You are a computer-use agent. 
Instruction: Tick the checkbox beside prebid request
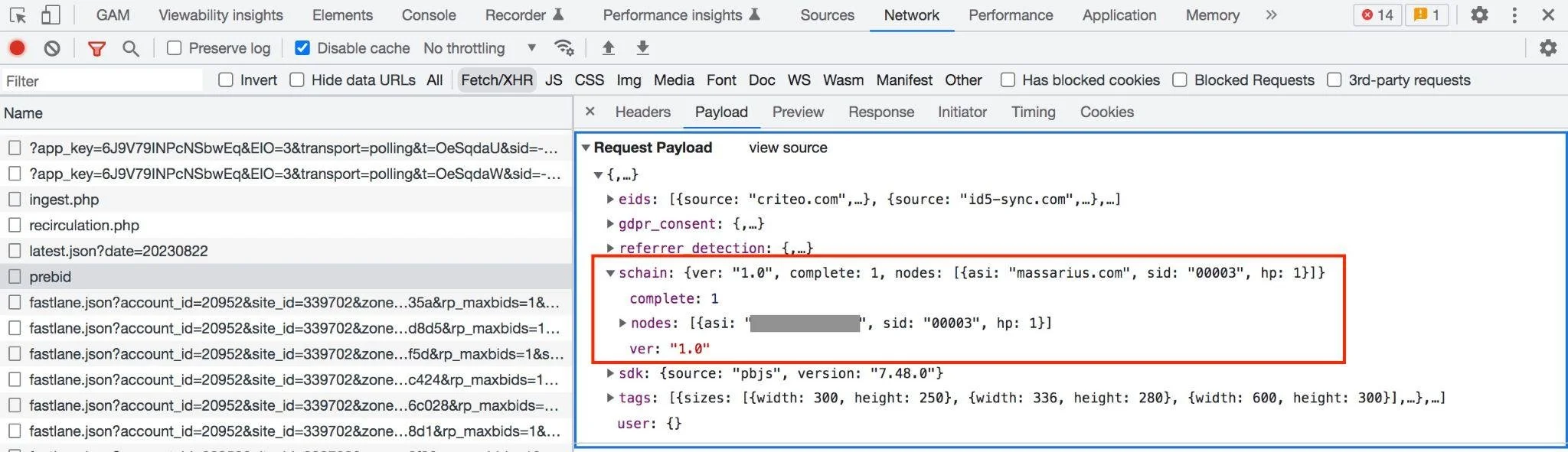(x=15, y=276)
